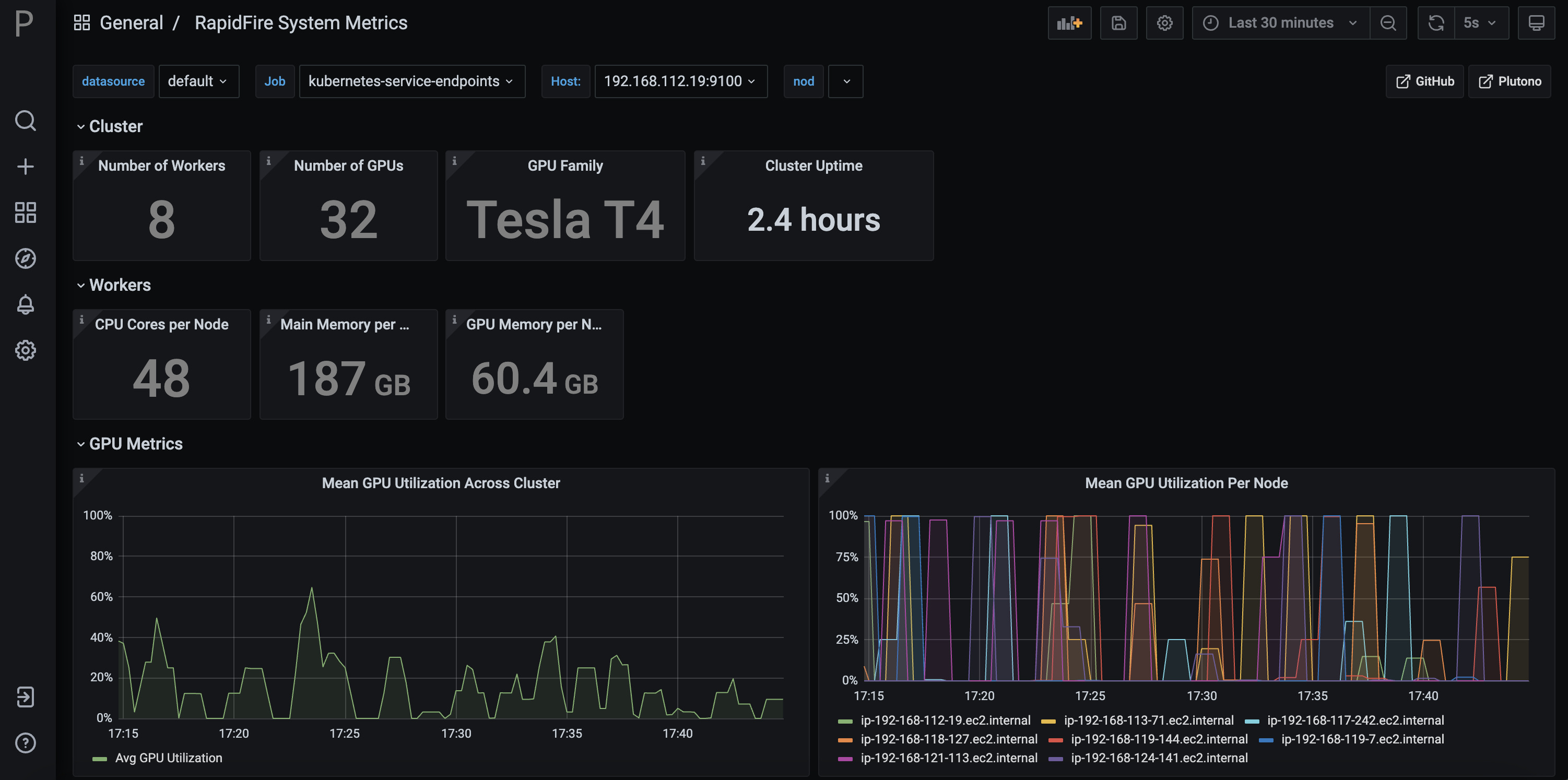Zoom out the time range
1568x780 pixels.
[1388, 23]
